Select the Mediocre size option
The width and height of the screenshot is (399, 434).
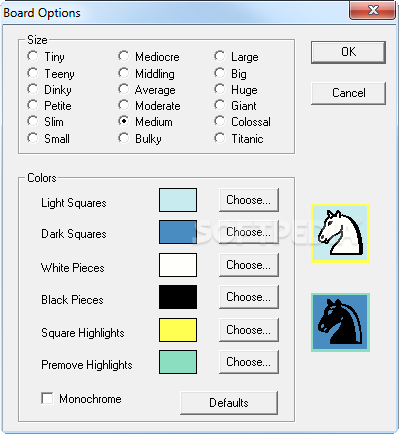tap(123, 56)
